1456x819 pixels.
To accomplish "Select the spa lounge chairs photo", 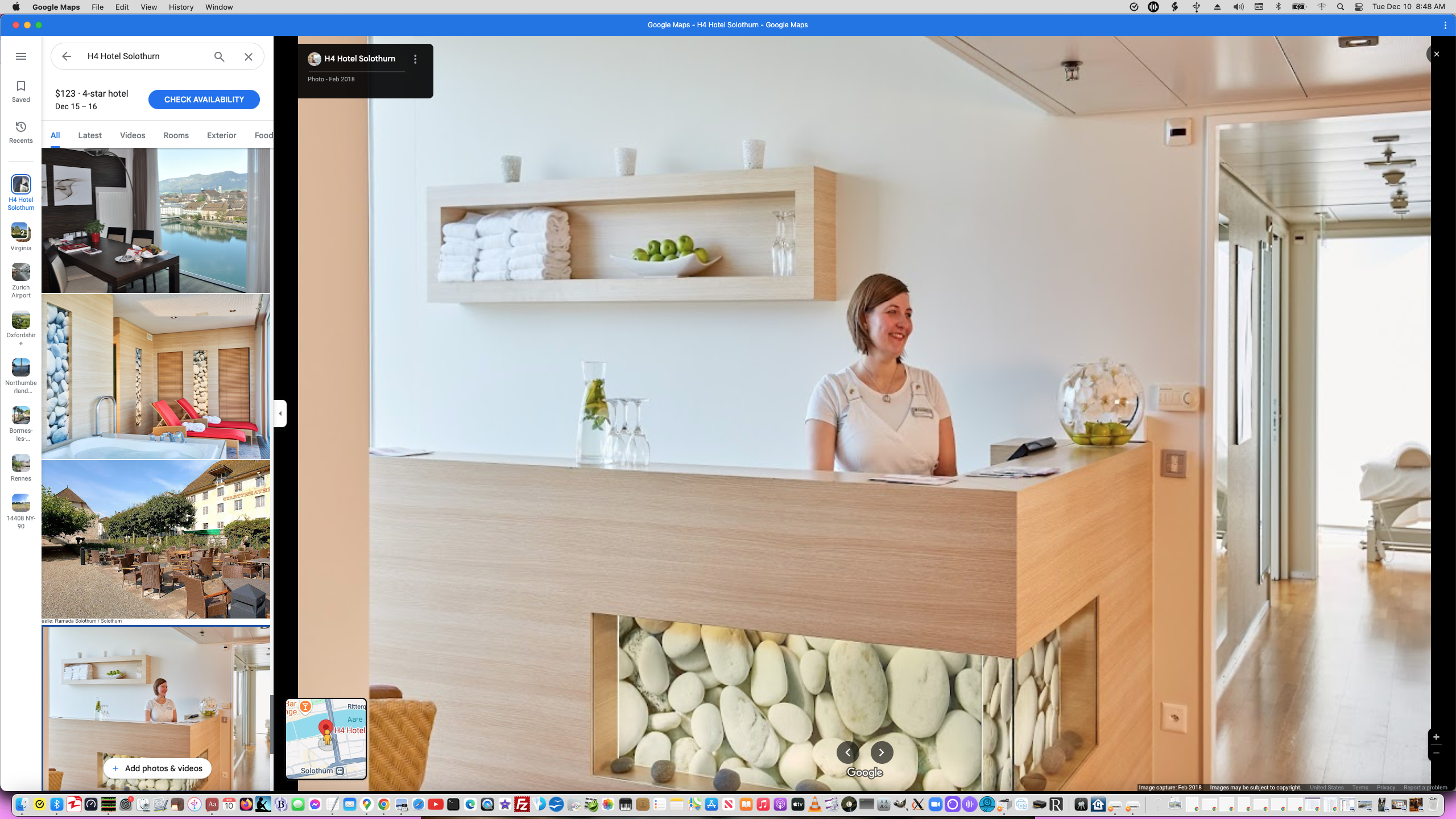I will click(156, 377).
